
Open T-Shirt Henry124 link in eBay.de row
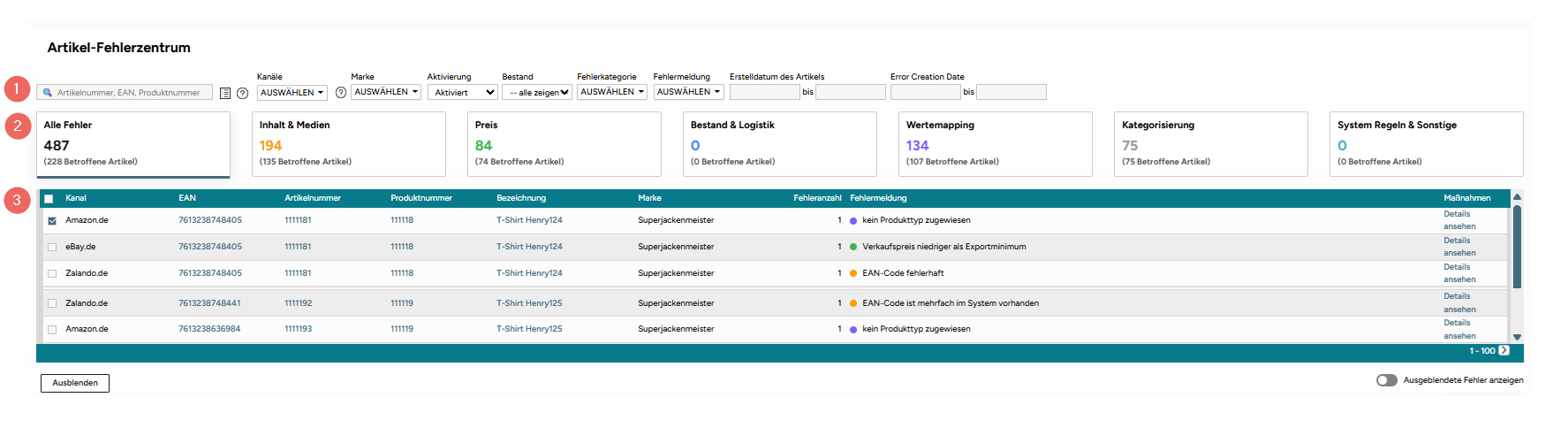[529, 247]
